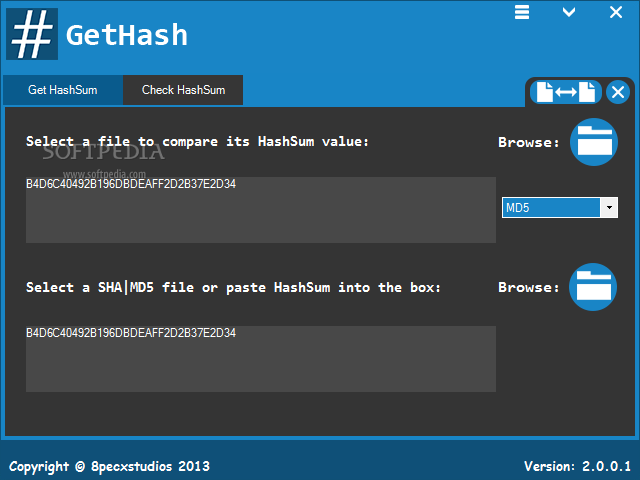The height and width of the screenshot is (480, 640).
Task: Click the upper Browse: label
Action: [x=529, y=142]
